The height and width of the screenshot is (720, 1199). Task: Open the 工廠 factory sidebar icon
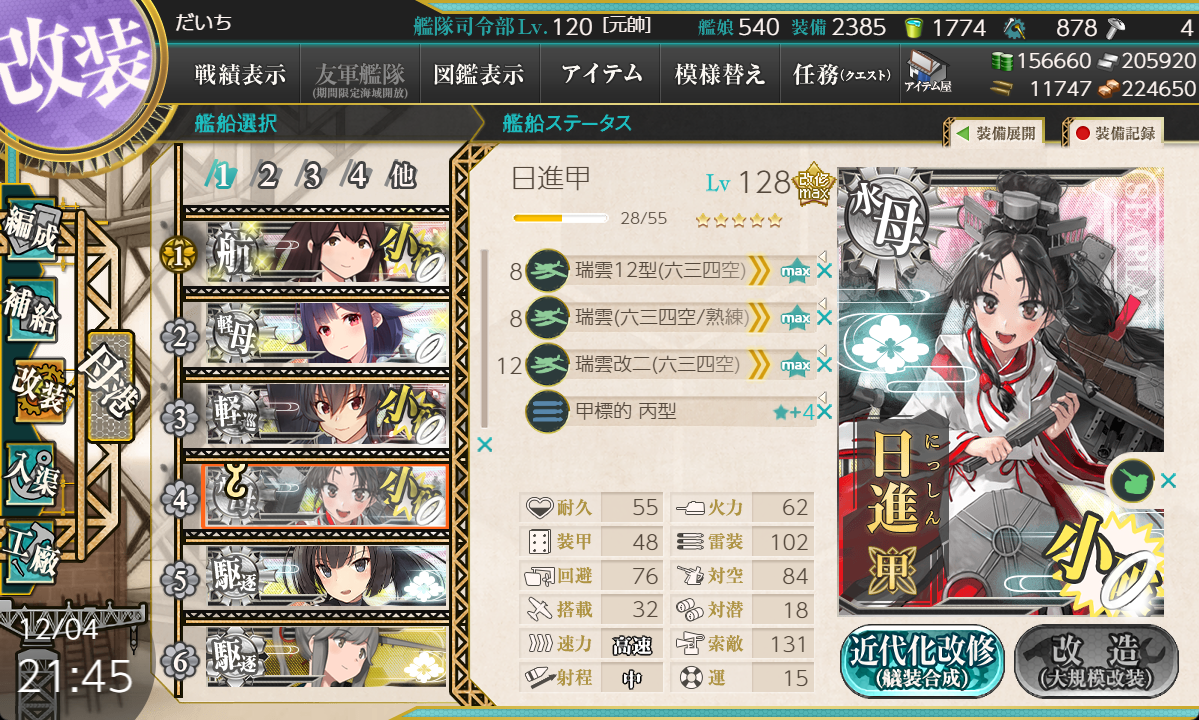pyautogui.click(x=31, y=554)
